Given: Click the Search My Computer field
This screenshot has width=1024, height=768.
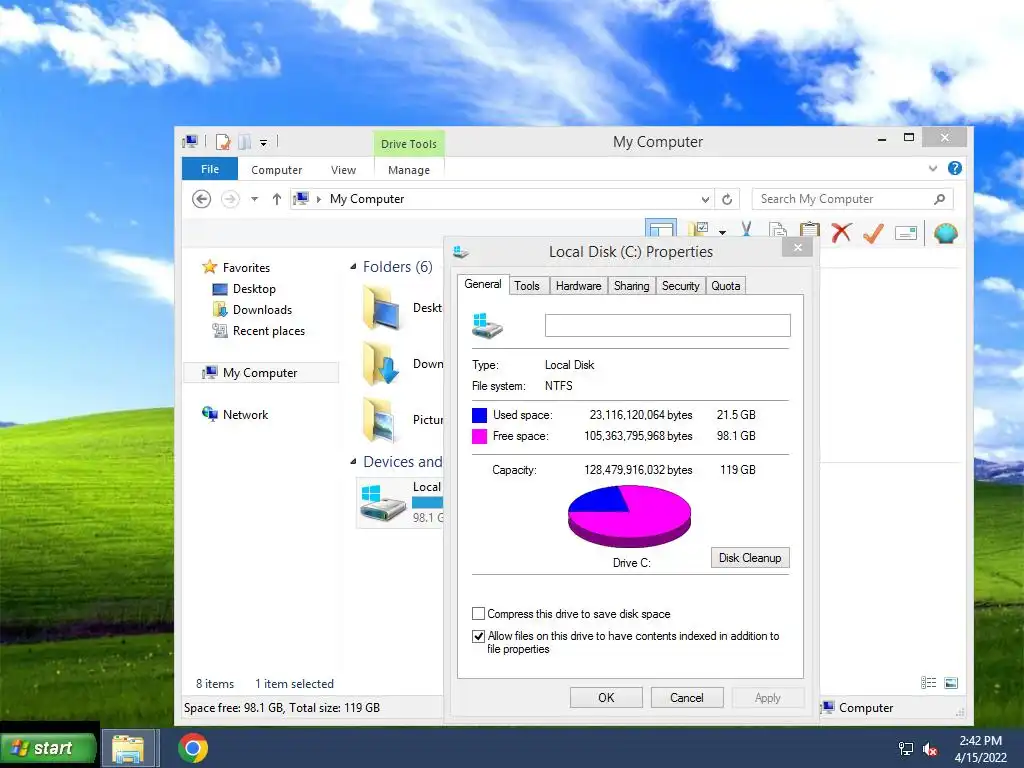Looking at the screenshot, I should click(x=852, y=199).
